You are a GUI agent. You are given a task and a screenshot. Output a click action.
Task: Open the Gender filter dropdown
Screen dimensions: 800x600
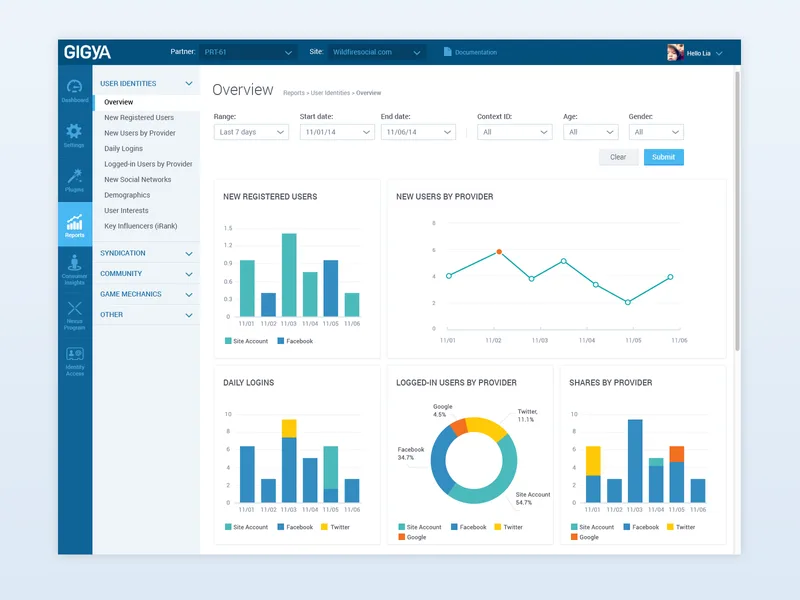[656, 132]
